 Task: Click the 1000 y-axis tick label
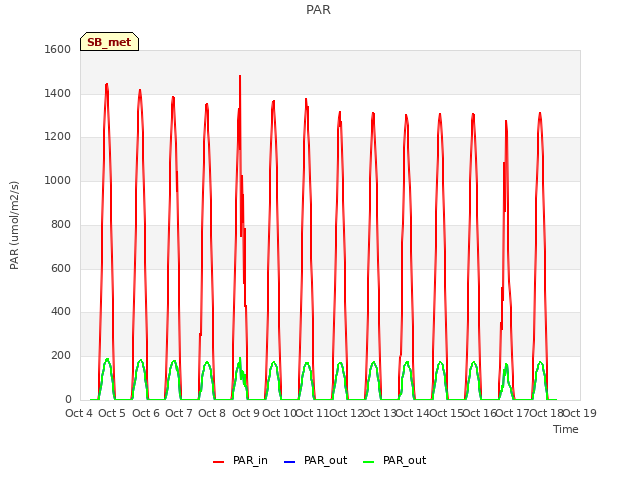[x=58, y=180]
